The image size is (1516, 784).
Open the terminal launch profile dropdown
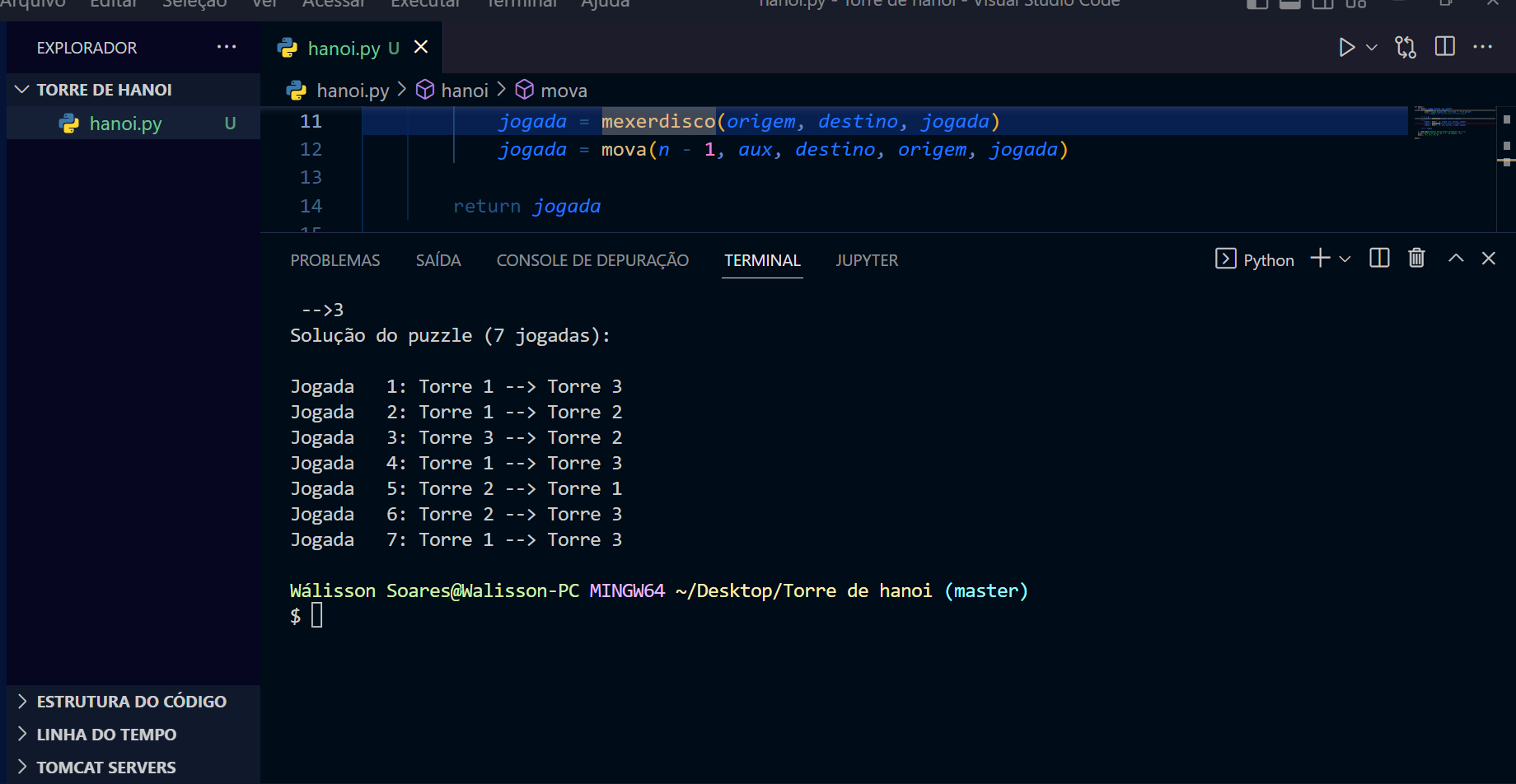click(1345, 259)
